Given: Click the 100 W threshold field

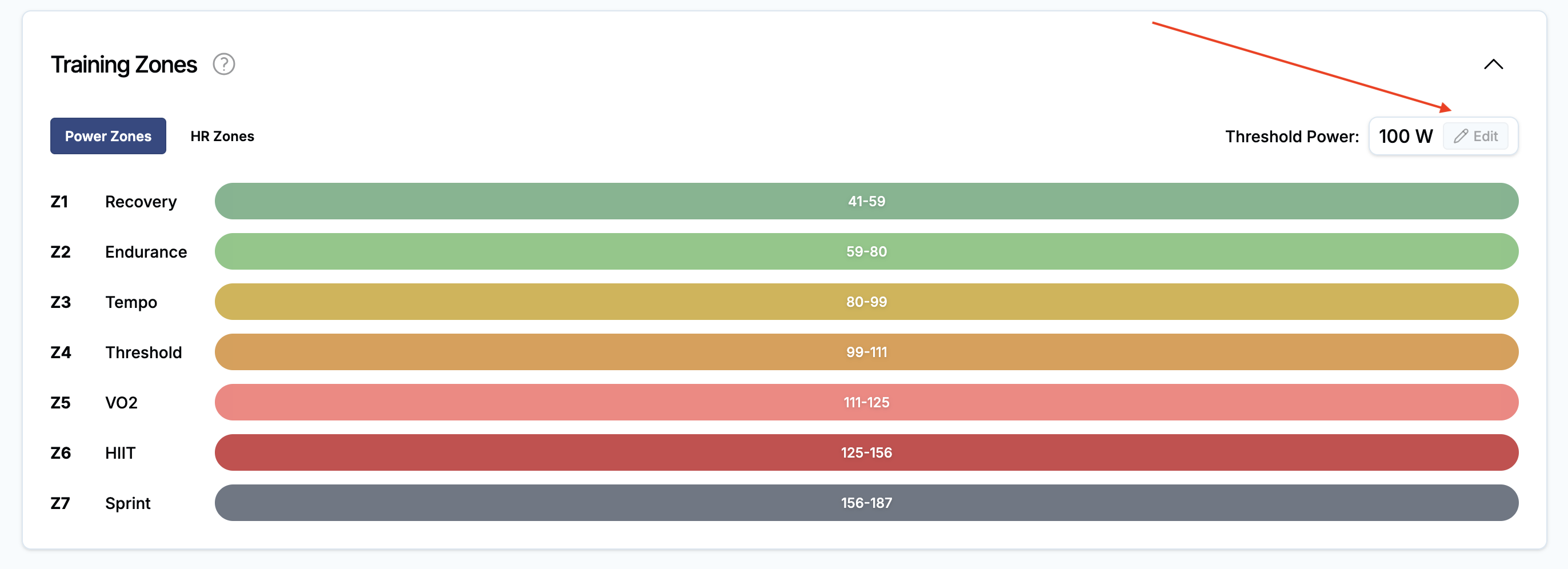Looking at the screenshot, I should 1406,137.
